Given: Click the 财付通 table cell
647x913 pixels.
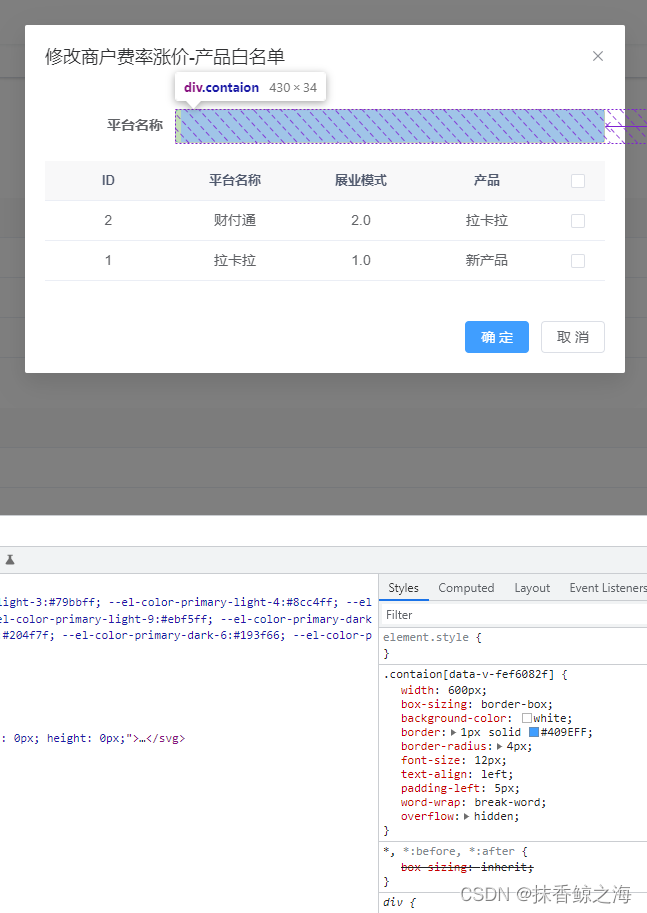Looking at the screenshot, I should (235, 221).
